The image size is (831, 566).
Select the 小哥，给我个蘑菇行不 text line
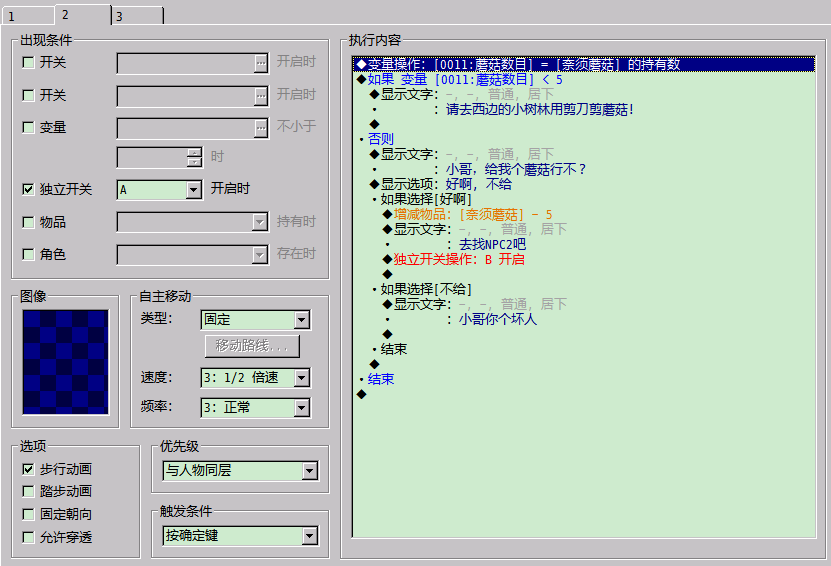pyautogui.click(x=584, y=170)
